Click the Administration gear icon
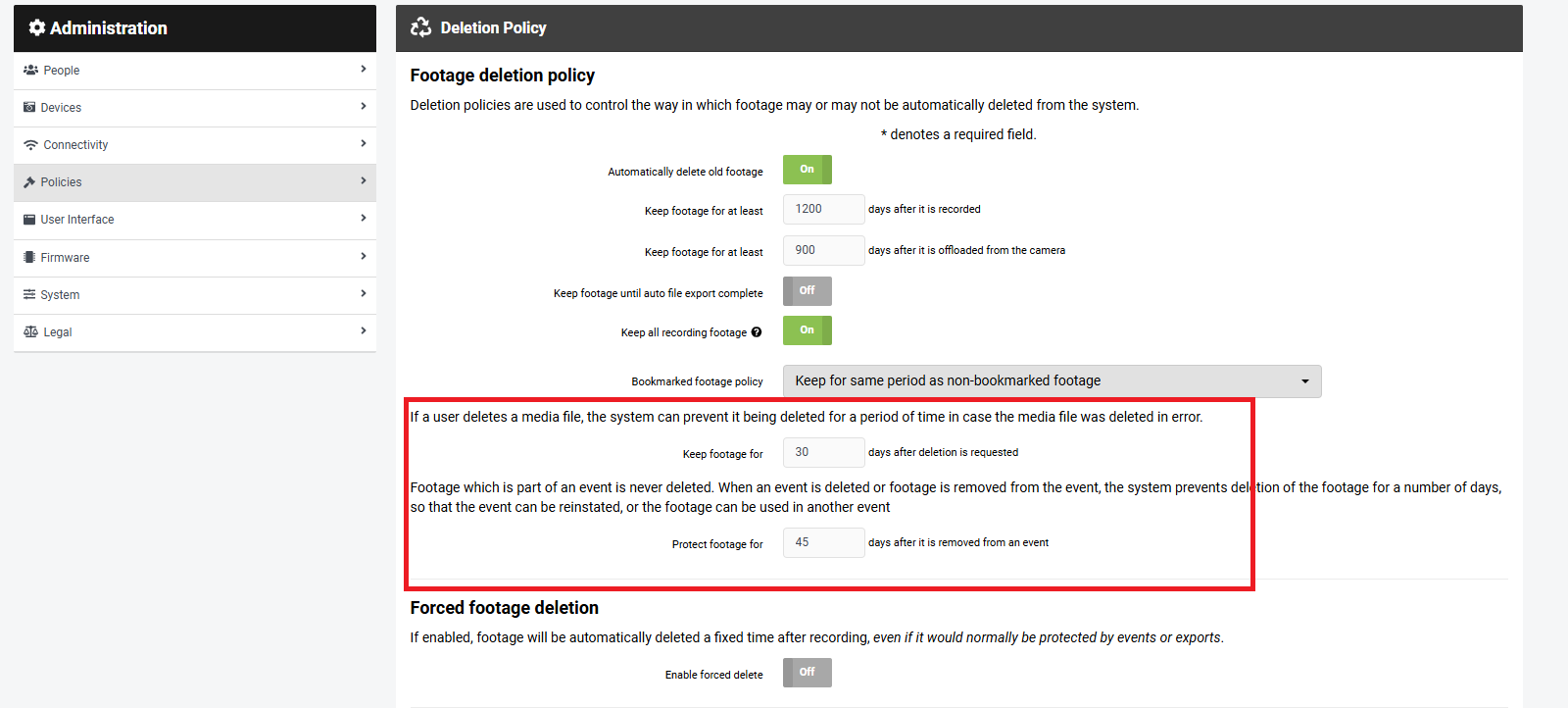The image size is (1568, 708). coord(37,27)
